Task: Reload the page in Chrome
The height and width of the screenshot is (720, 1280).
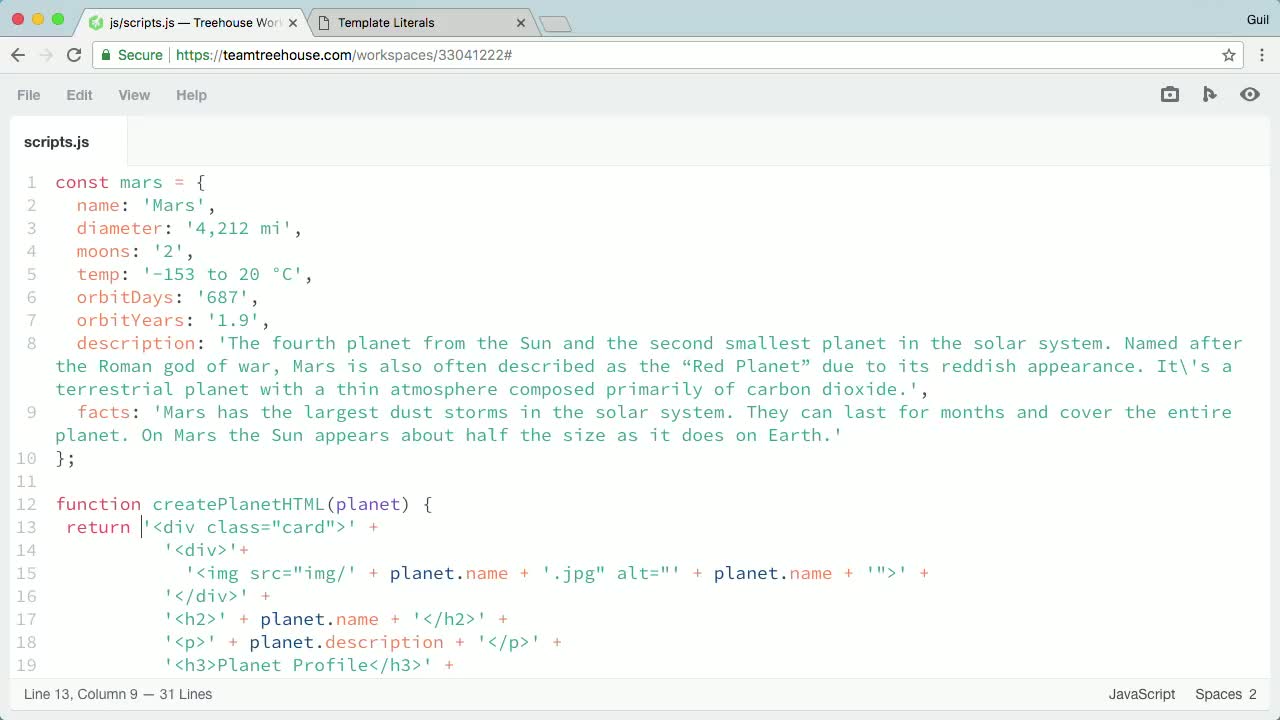Action: (74, 55)
